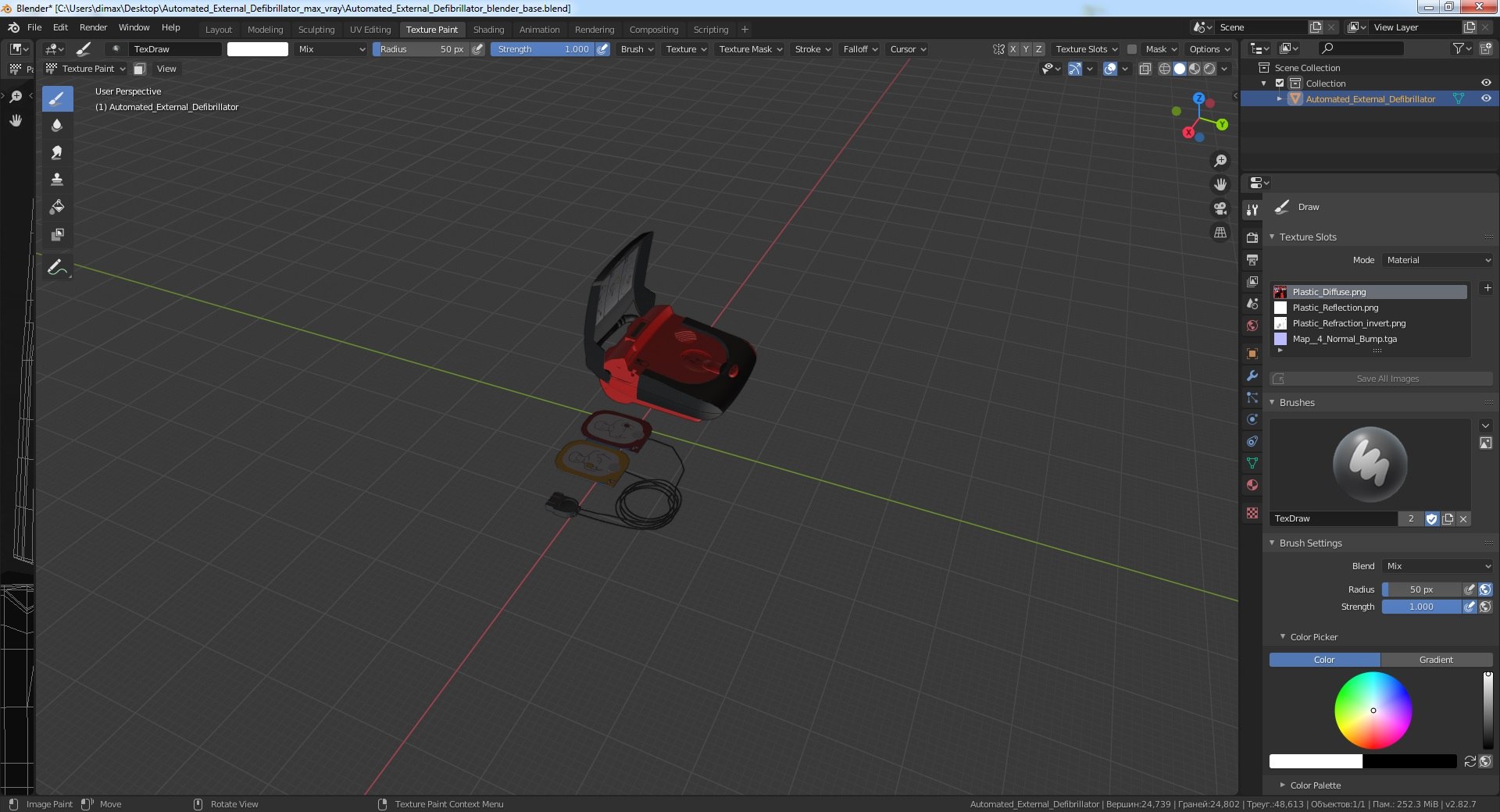Hide the Collection in viewport
This screenshot has height=812, width=1500.
coord(1486,84)
